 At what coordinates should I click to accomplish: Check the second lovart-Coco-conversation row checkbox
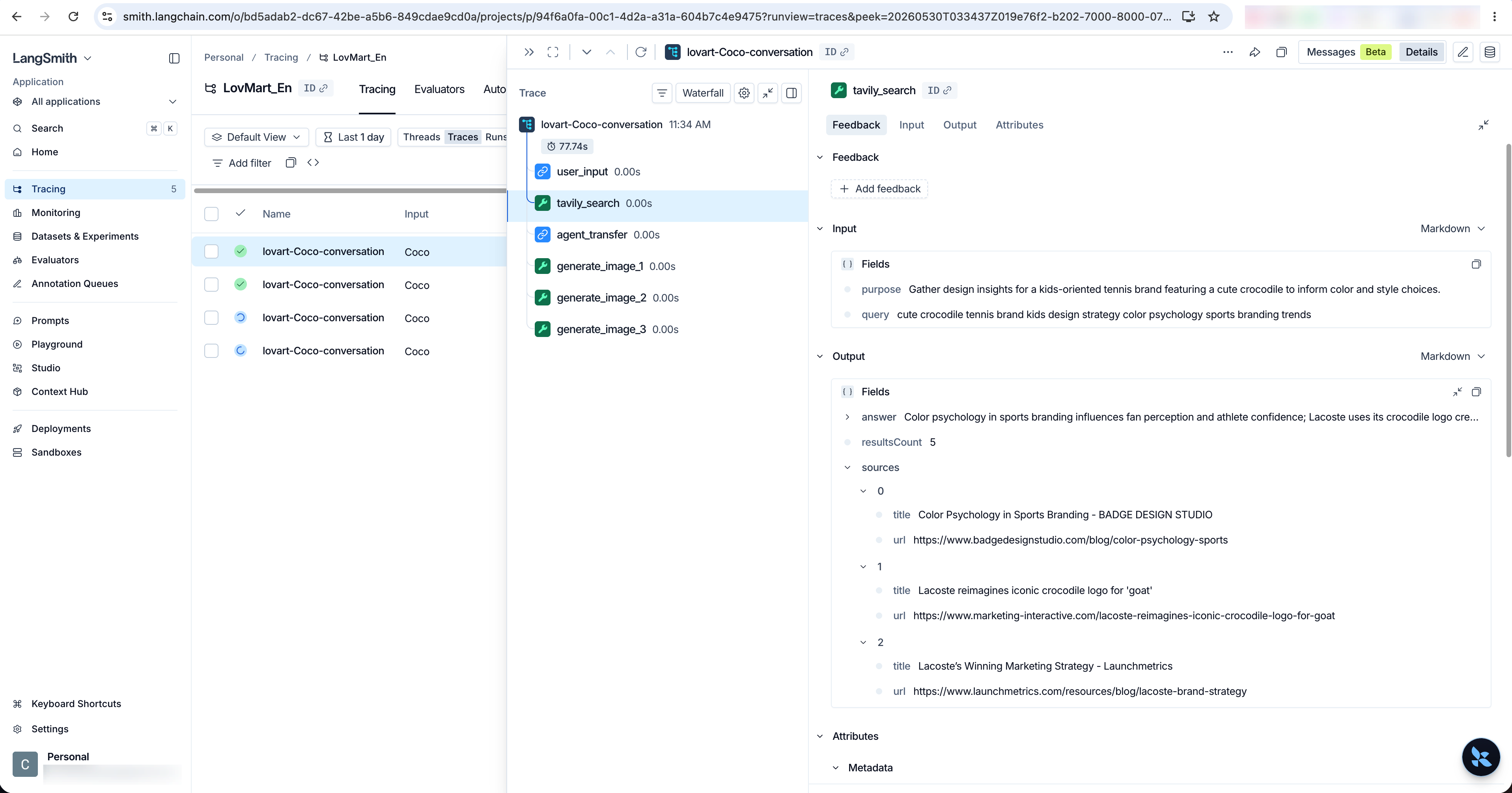tap(211, 285)
